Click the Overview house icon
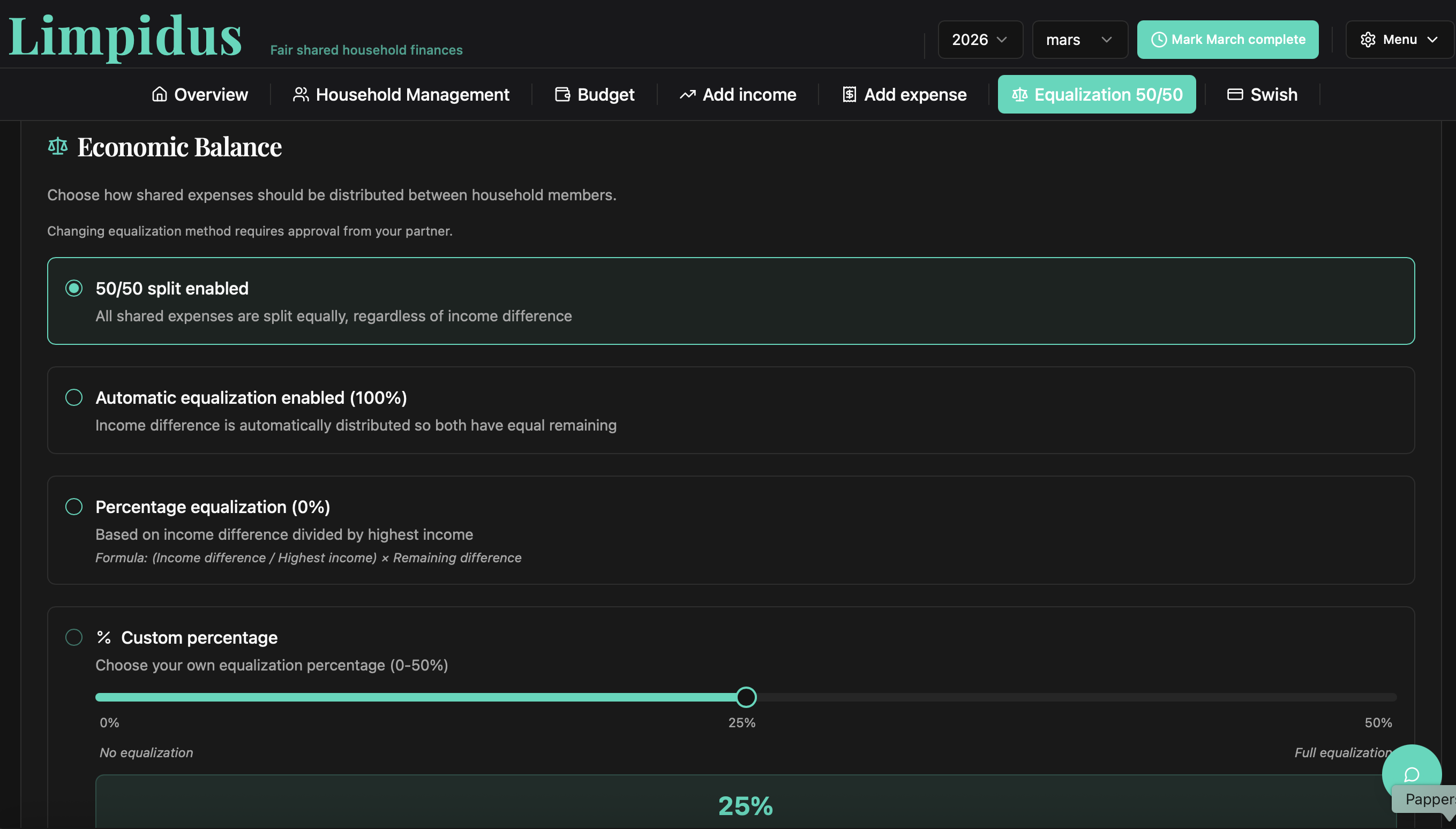The height and width of the screenshot is (829, 1456). click(x=160, y=94)
